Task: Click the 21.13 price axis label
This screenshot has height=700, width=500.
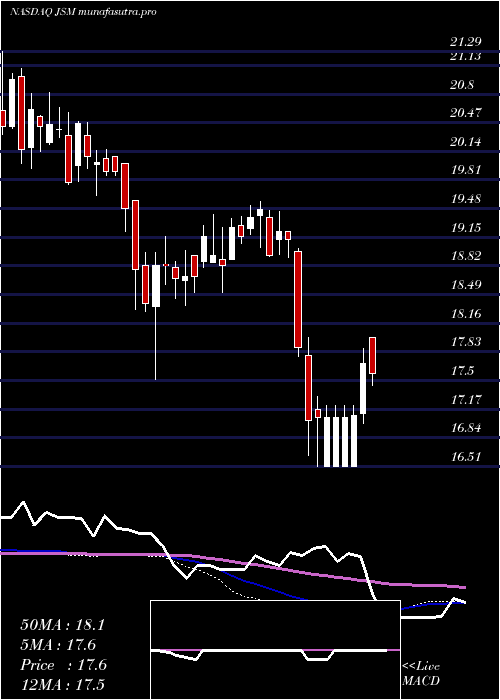Action: [x=466, y=56]
